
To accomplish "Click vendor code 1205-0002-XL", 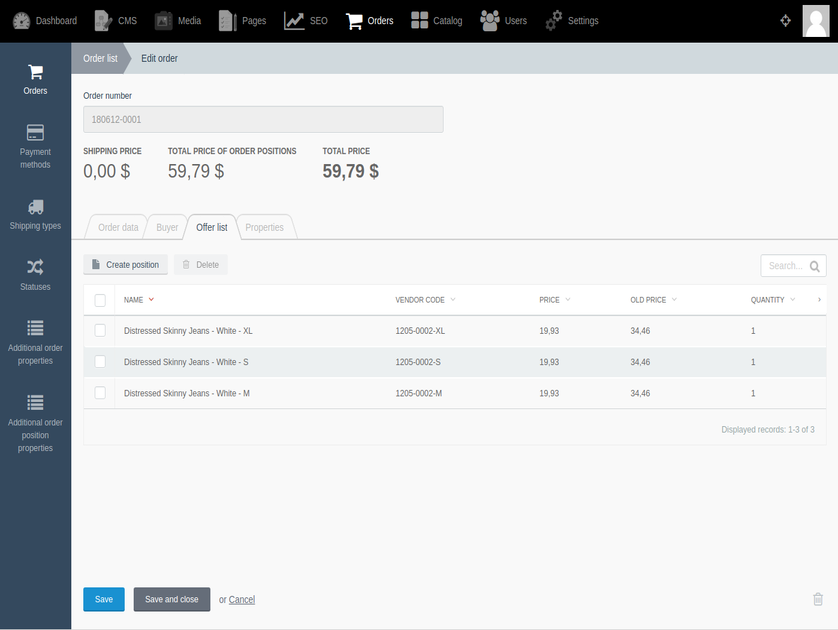I will (420, 331).
